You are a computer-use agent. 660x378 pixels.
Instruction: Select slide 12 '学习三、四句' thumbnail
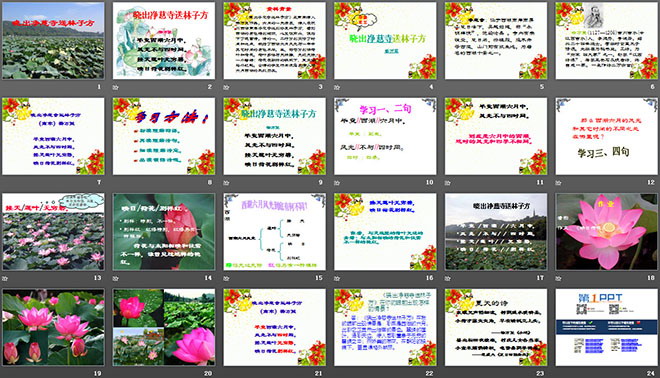pyautogui.click(x=607, y=136)
